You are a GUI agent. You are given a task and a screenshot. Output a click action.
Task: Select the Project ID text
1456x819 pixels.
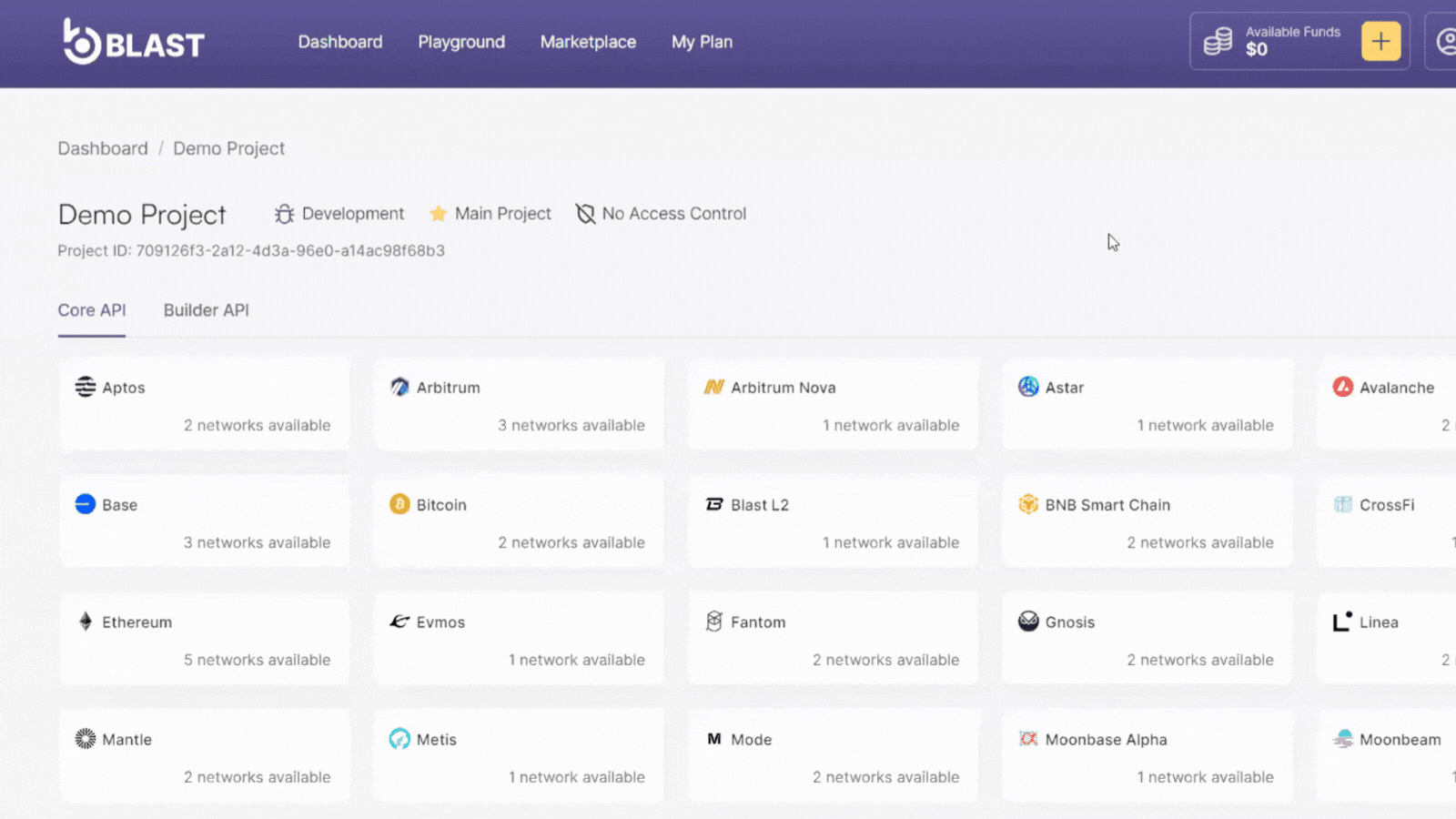(x=251, y=251)
